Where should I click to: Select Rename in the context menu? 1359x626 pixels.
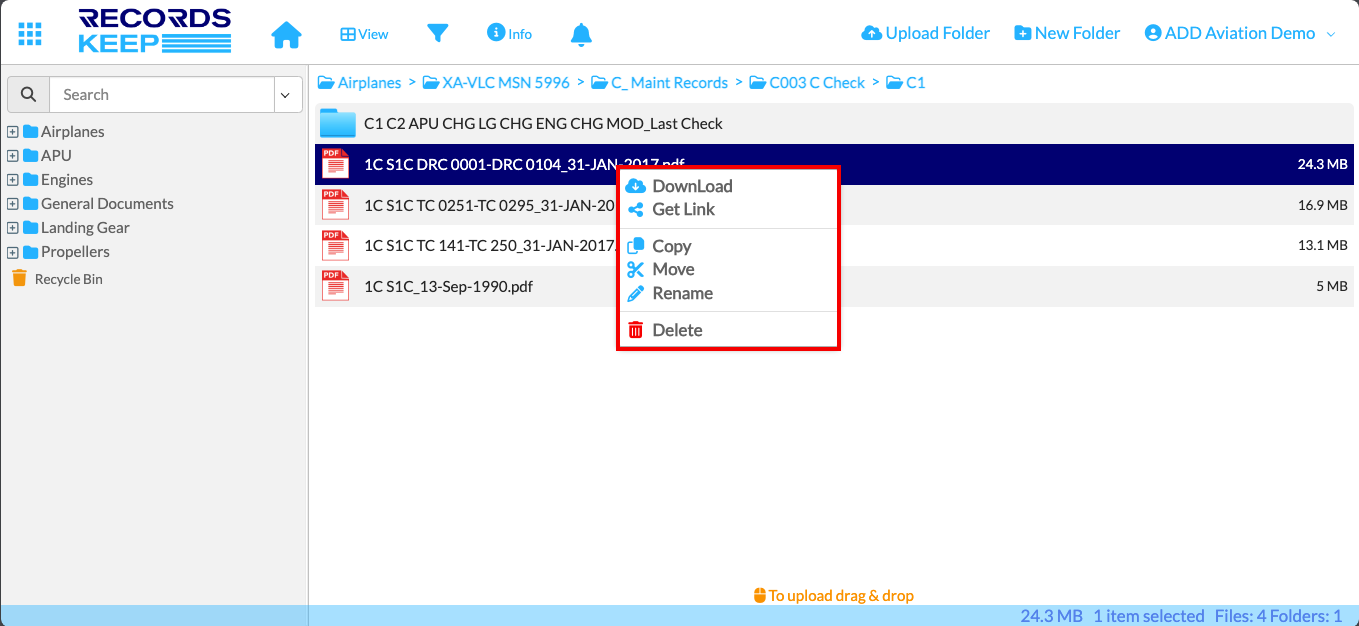click(682, 293)
